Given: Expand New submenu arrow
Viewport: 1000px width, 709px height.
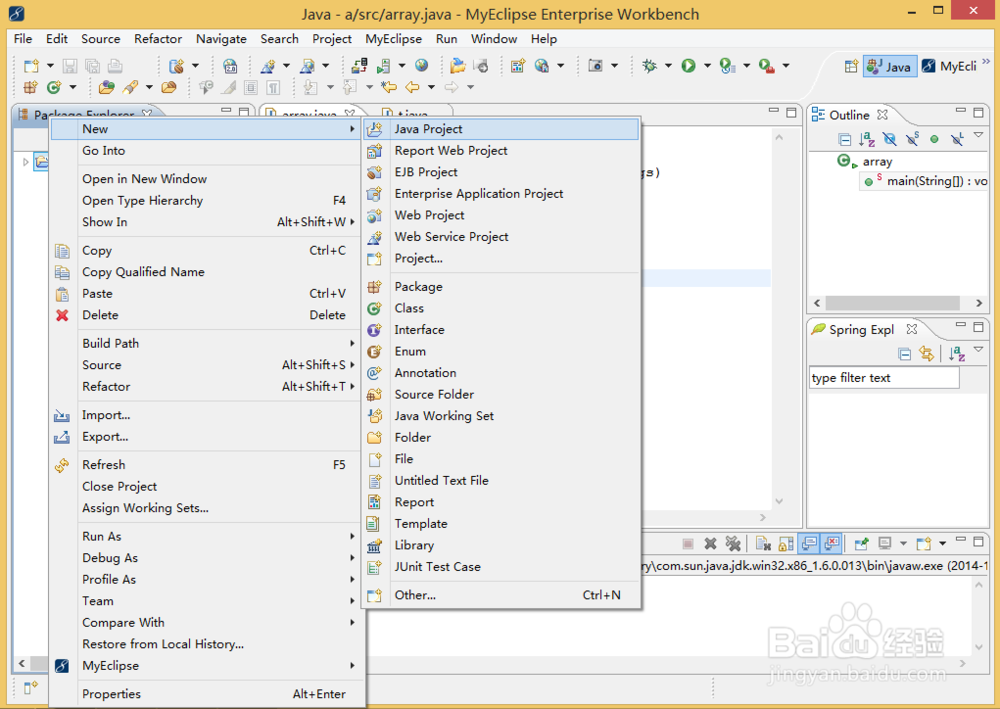Looking at the screenshot, I should click(352, 129).
